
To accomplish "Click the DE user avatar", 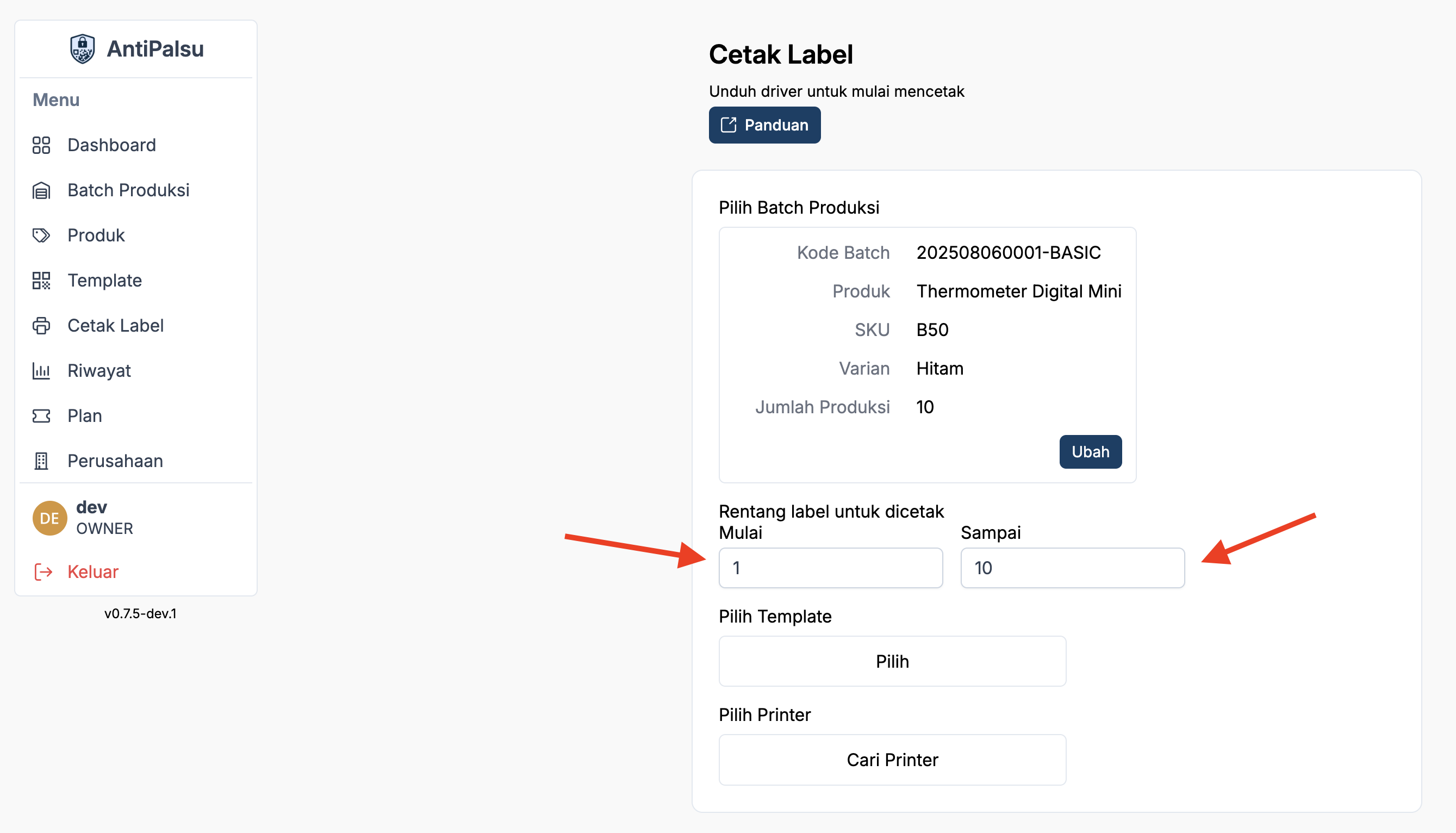I will pyautogui.click(x=50, y=518).
